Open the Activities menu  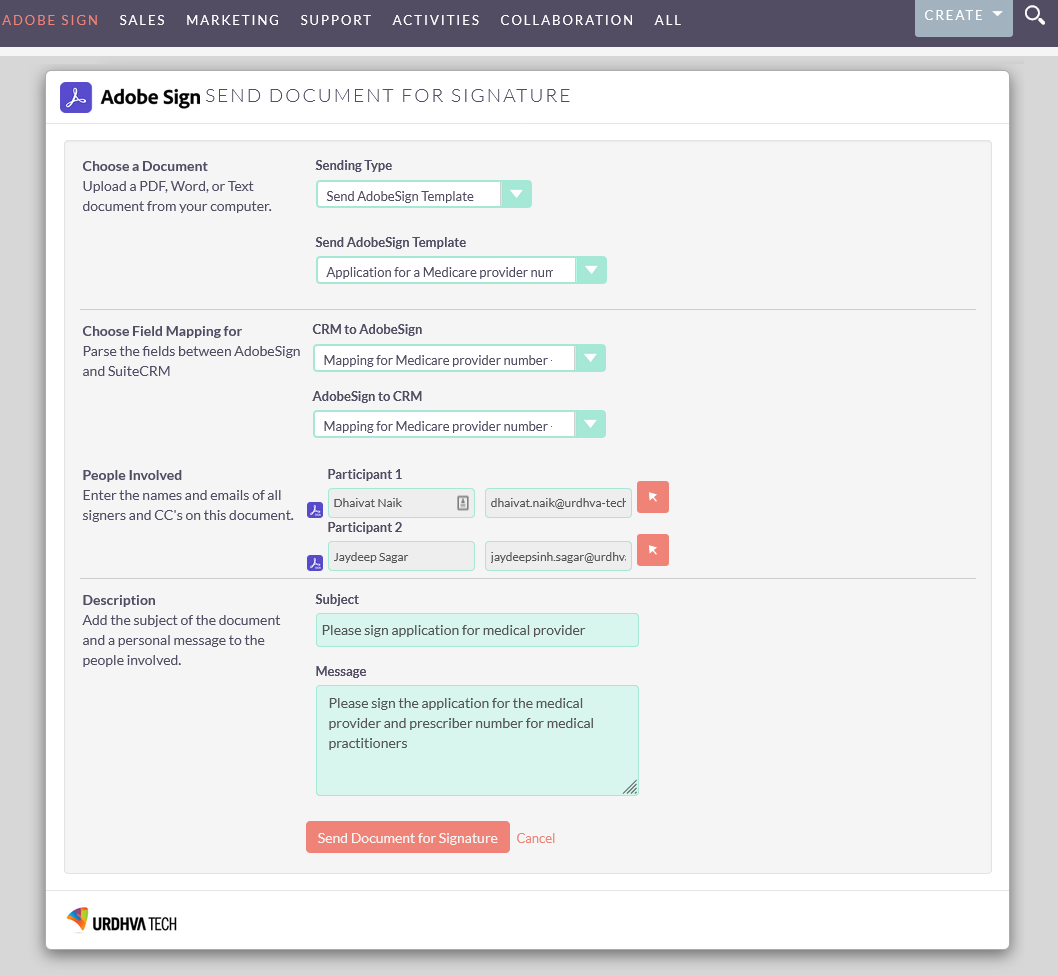(436, 20)
